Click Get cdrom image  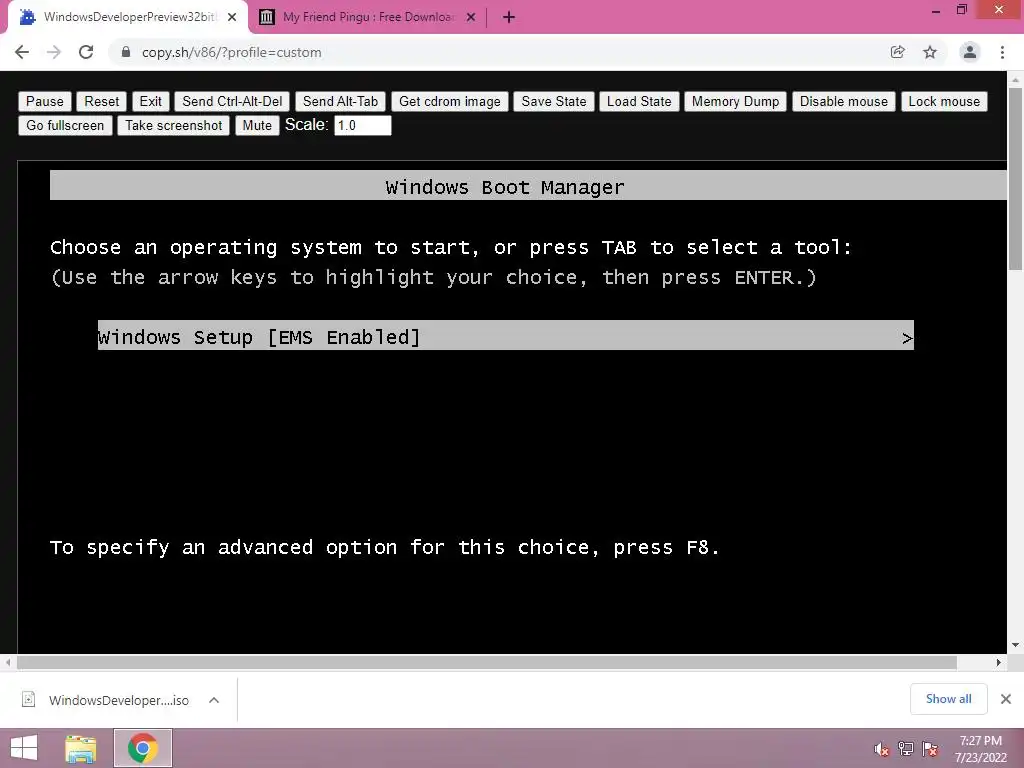click(449, 101)
